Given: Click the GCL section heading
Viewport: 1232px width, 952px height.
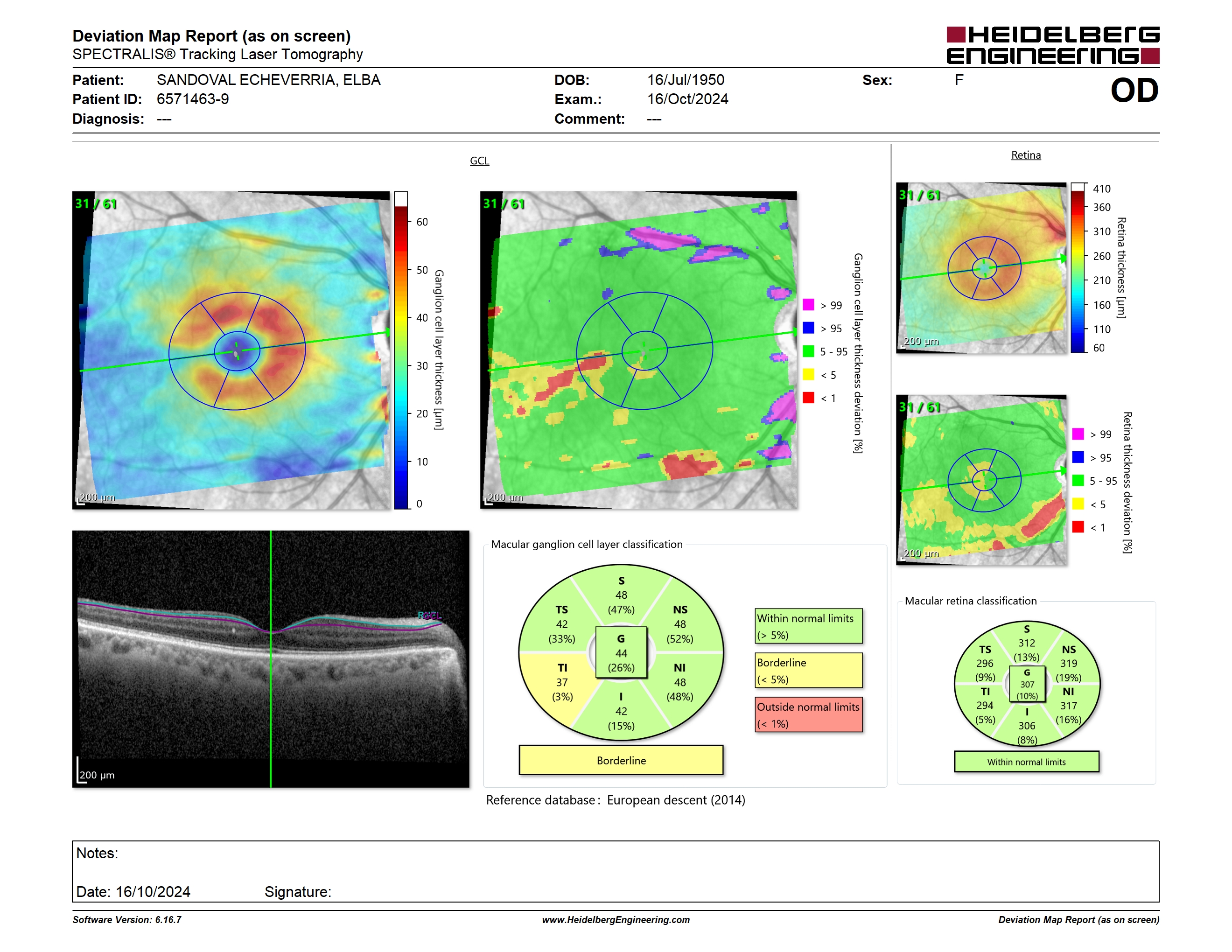Looking at the screenshot, I should point(479,161).
